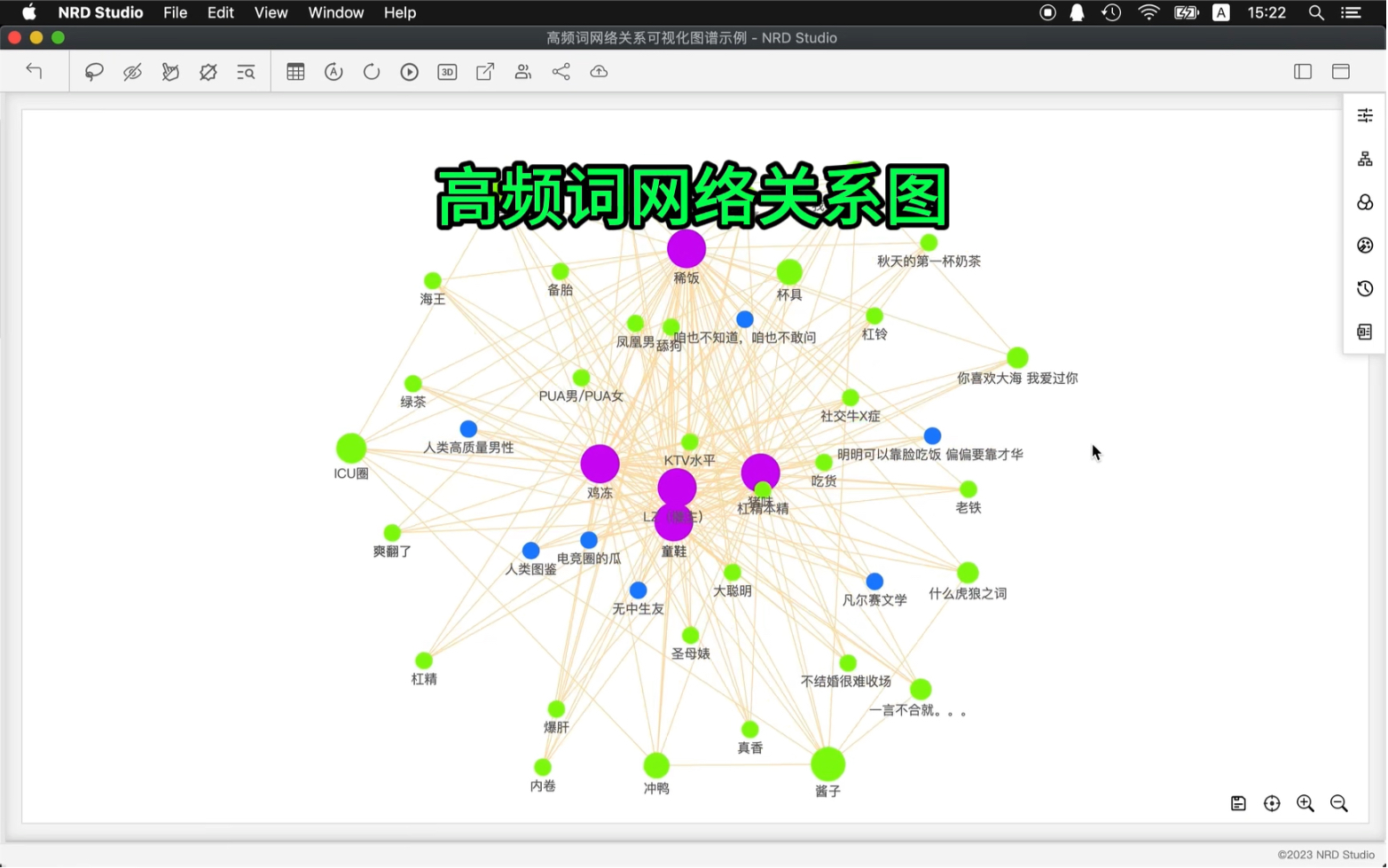Click the 你喜欢大海 我爱过你 label

(x=1017, y=379)
